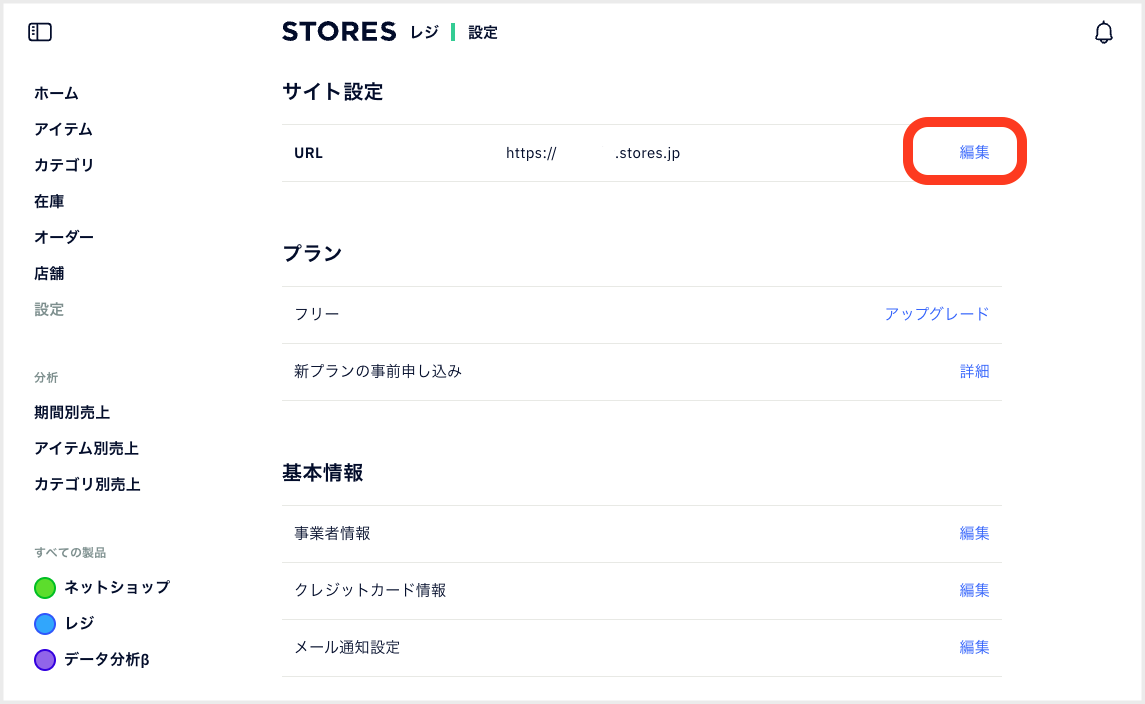This screenshot has height=704, width=1145.
Task: Open アイテム別売上 analytics page
Action: [x=86, y=448]
